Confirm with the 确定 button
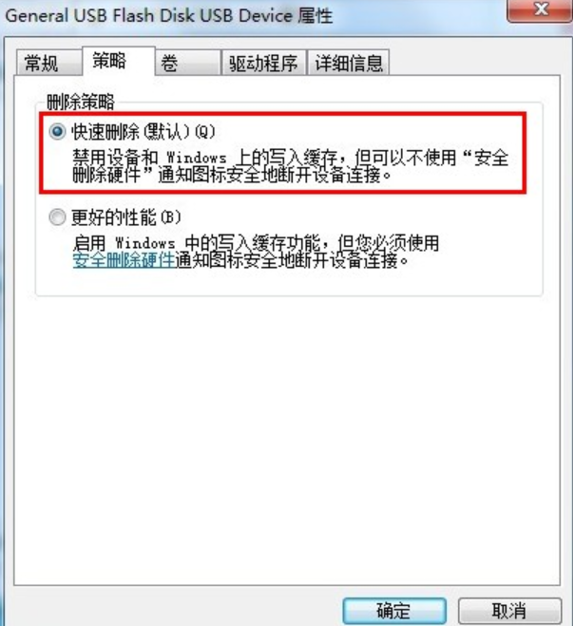Screen dimensions: 573x627 (x=394, y=610)
